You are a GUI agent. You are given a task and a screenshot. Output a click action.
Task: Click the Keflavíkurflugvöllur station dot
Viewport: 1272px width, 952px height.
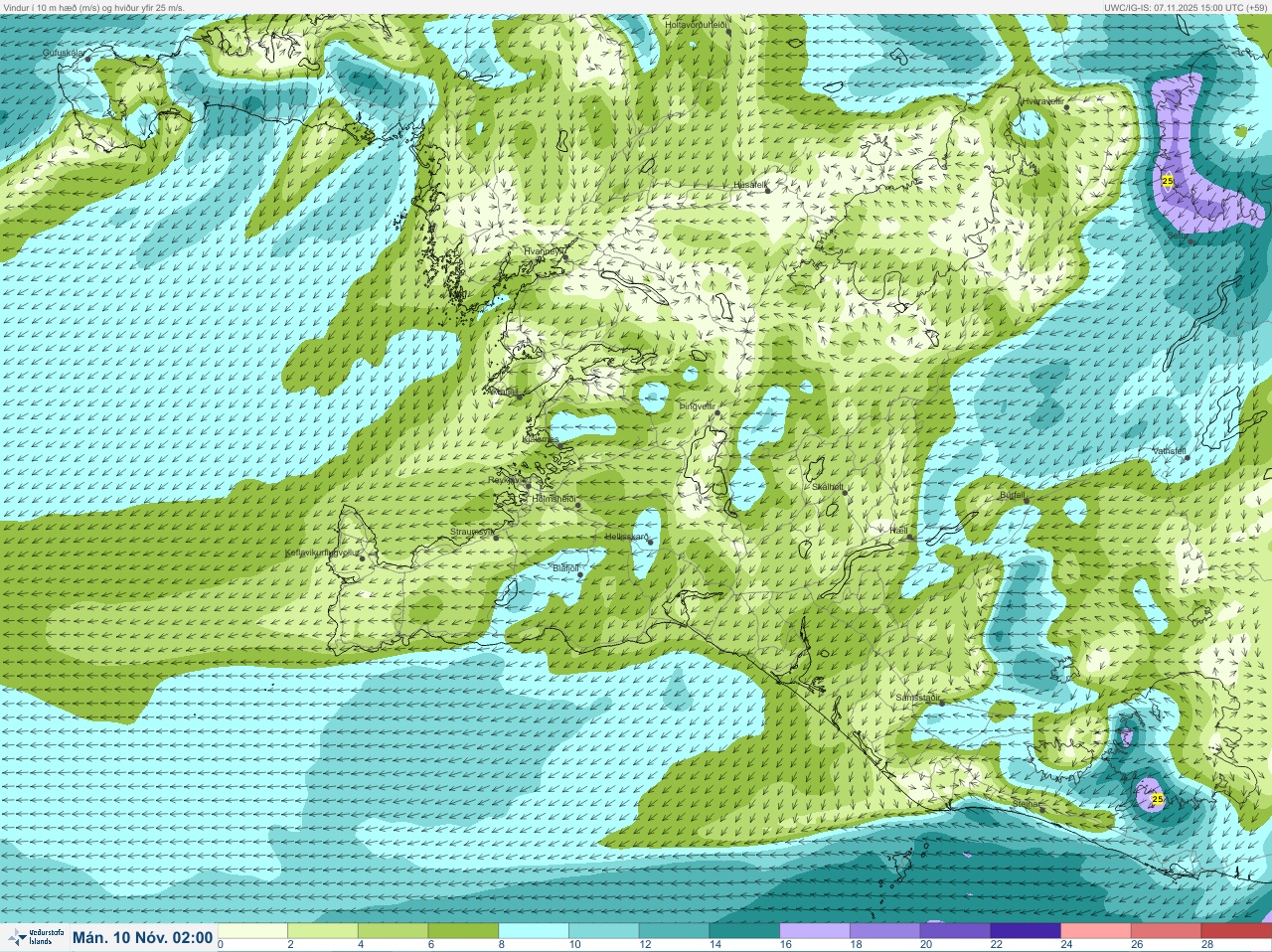[x=363, y=557]
